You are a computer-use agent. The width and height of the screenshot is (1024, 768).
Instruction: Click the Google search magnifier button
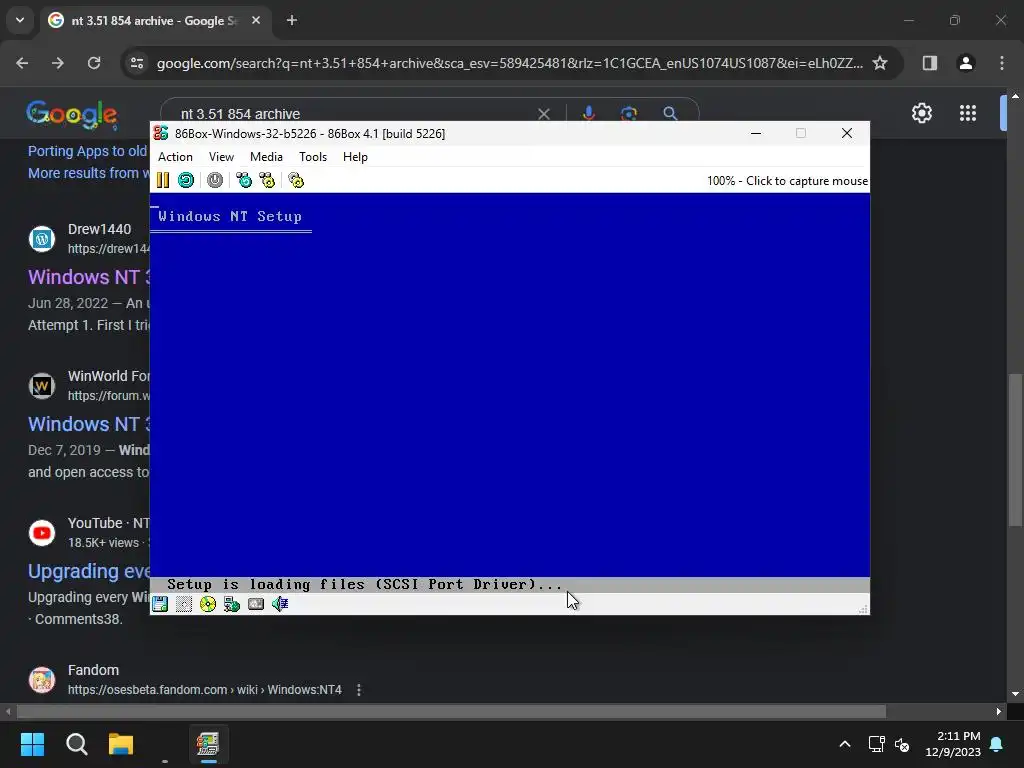670,114
